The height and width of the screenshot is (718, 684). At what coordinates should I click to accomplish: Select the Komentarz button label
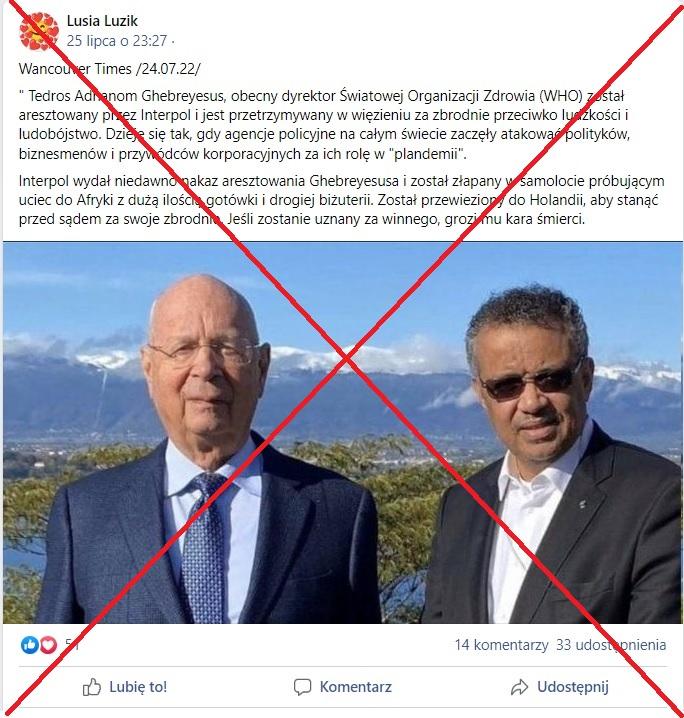tap(356, 687)
